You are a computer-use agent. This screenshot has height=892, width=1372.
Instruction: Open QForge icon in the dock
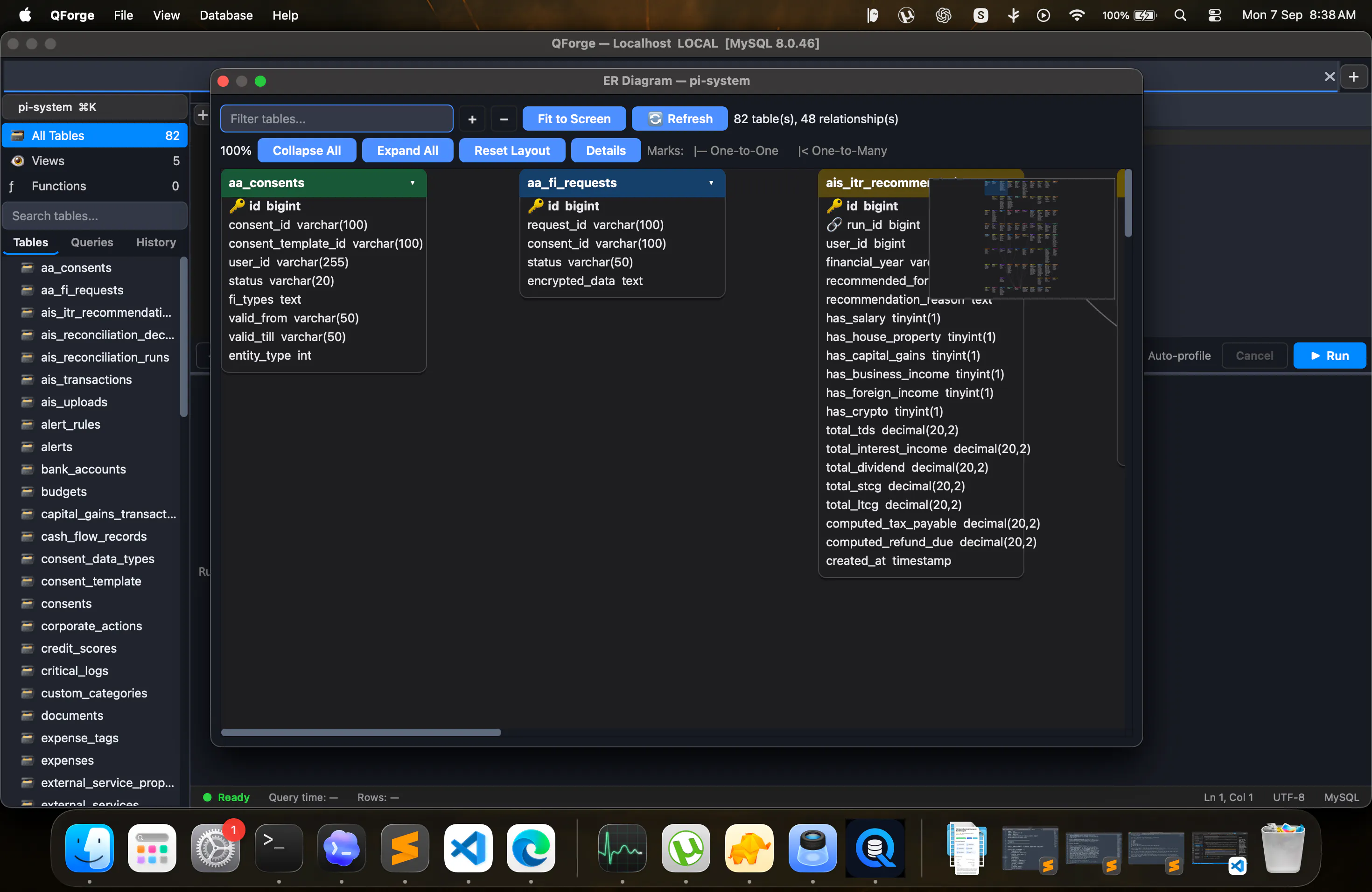875,848
